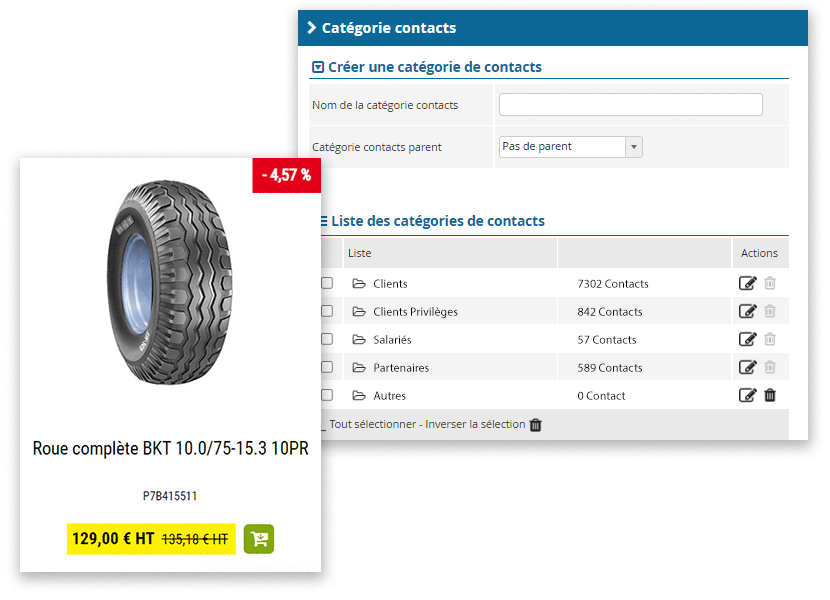Click the 57 Contacts count

pyautogui.click(x=607, y=340)
